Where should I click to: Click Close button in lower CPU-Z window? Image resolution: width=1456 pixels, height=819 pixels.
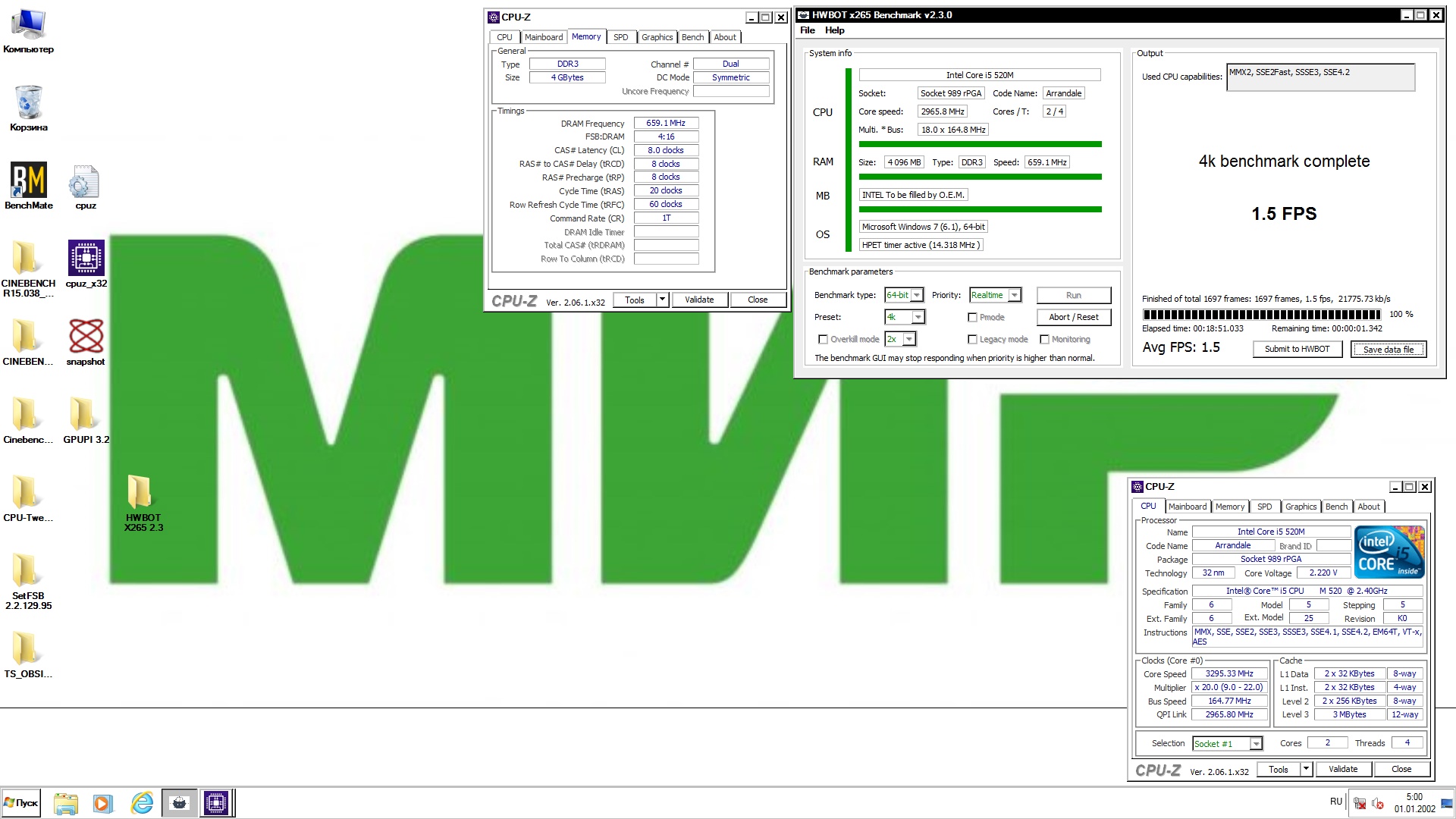click(x=1401, y=769)
